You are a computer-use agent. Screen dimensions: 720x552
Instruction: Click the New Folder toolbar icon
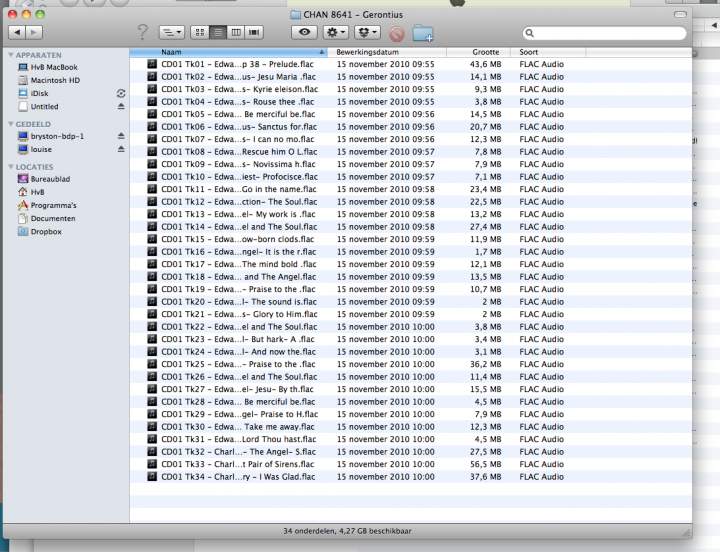pos(423,33)
